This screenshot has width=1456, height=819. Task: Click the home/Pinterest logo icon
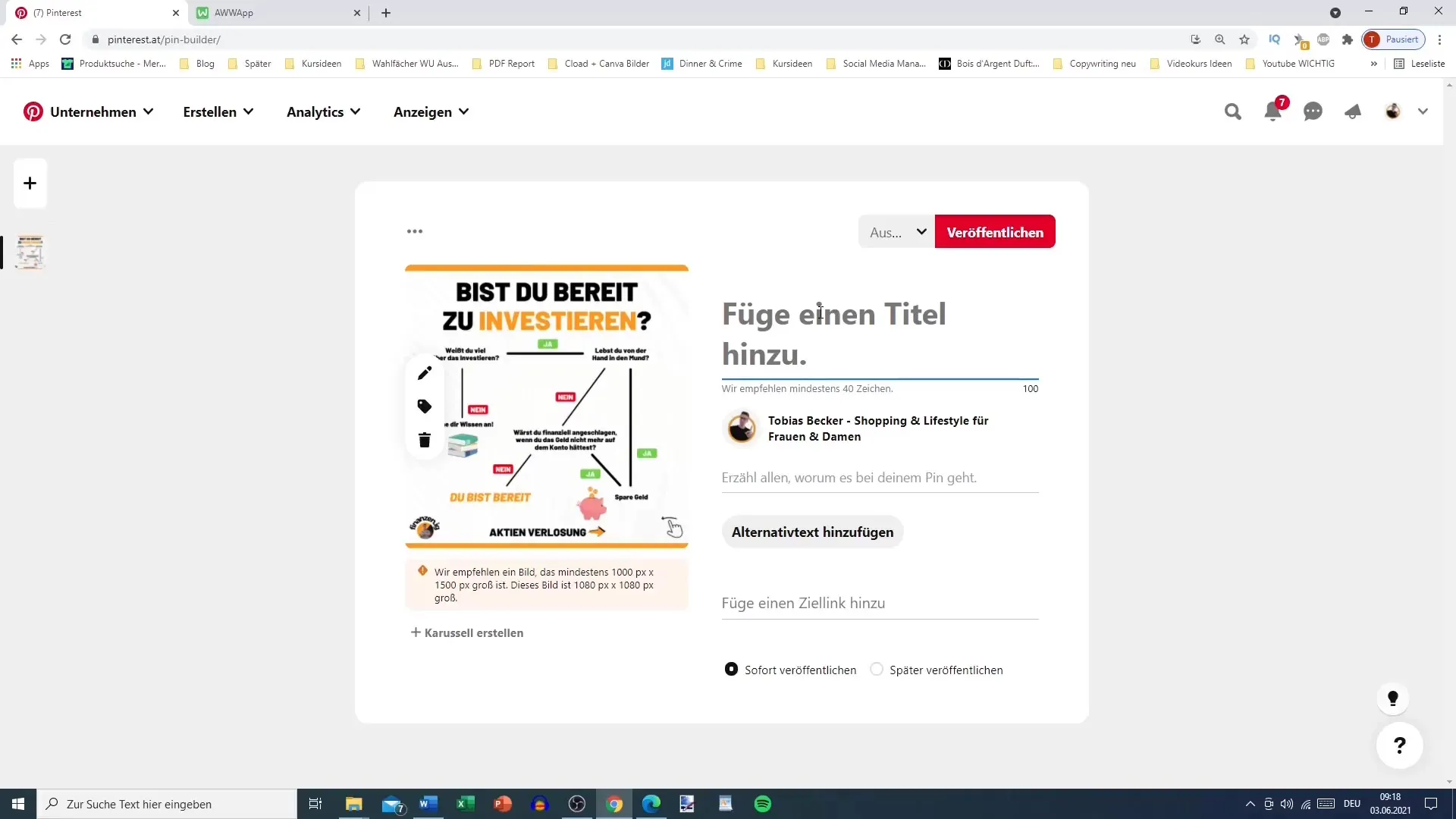pos(33,112)
